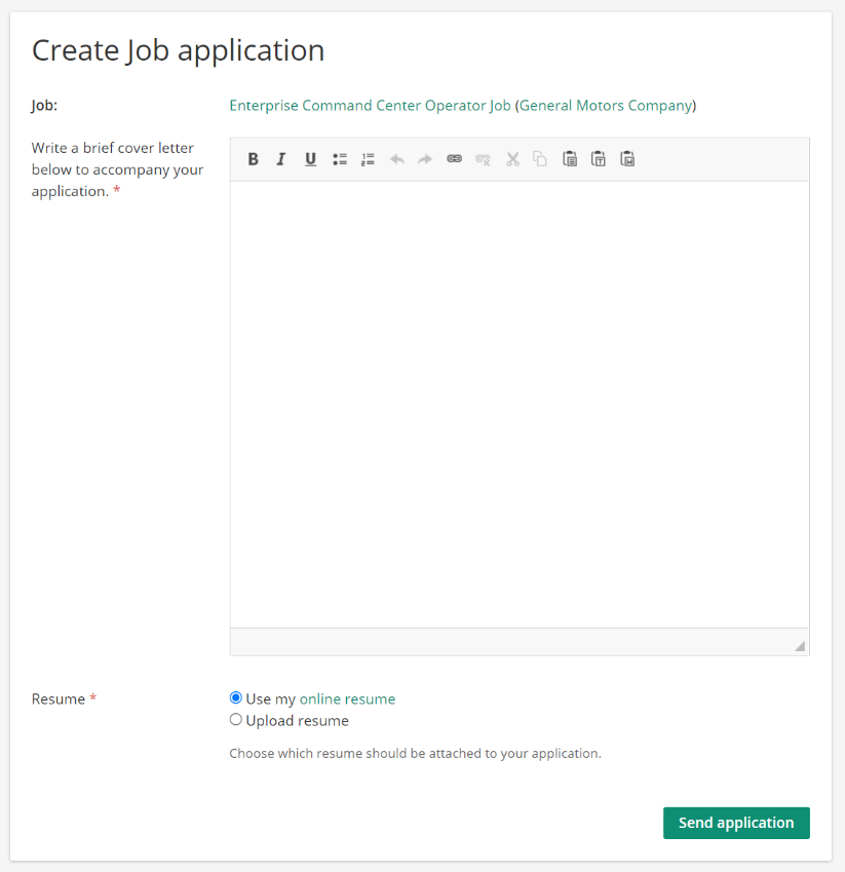Choose the Upload resume option

tap(236, 719)
